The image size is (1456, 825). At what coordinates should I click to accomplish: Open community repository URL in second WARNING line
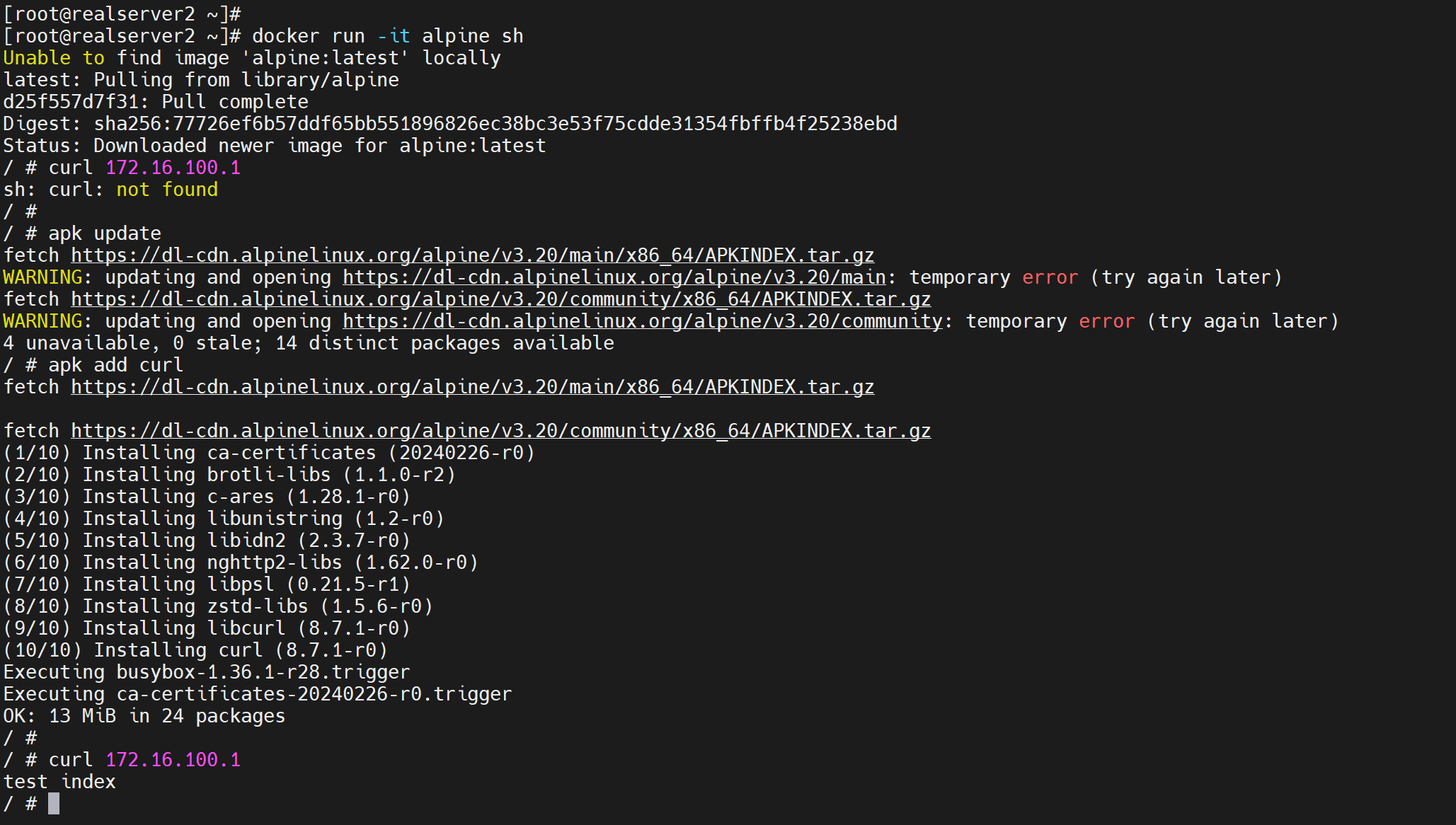click(642, 321)
